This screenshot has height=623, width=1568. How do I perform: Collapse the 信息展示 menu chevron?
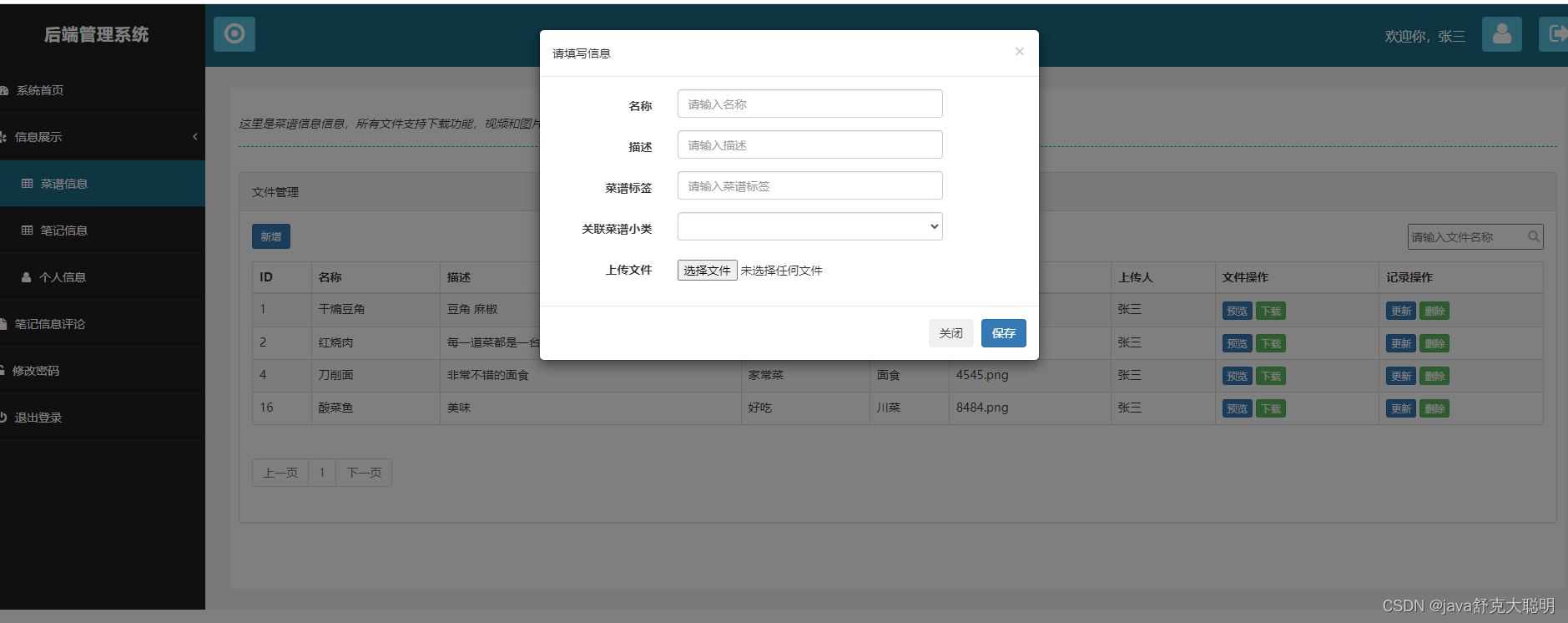[195, 137]
